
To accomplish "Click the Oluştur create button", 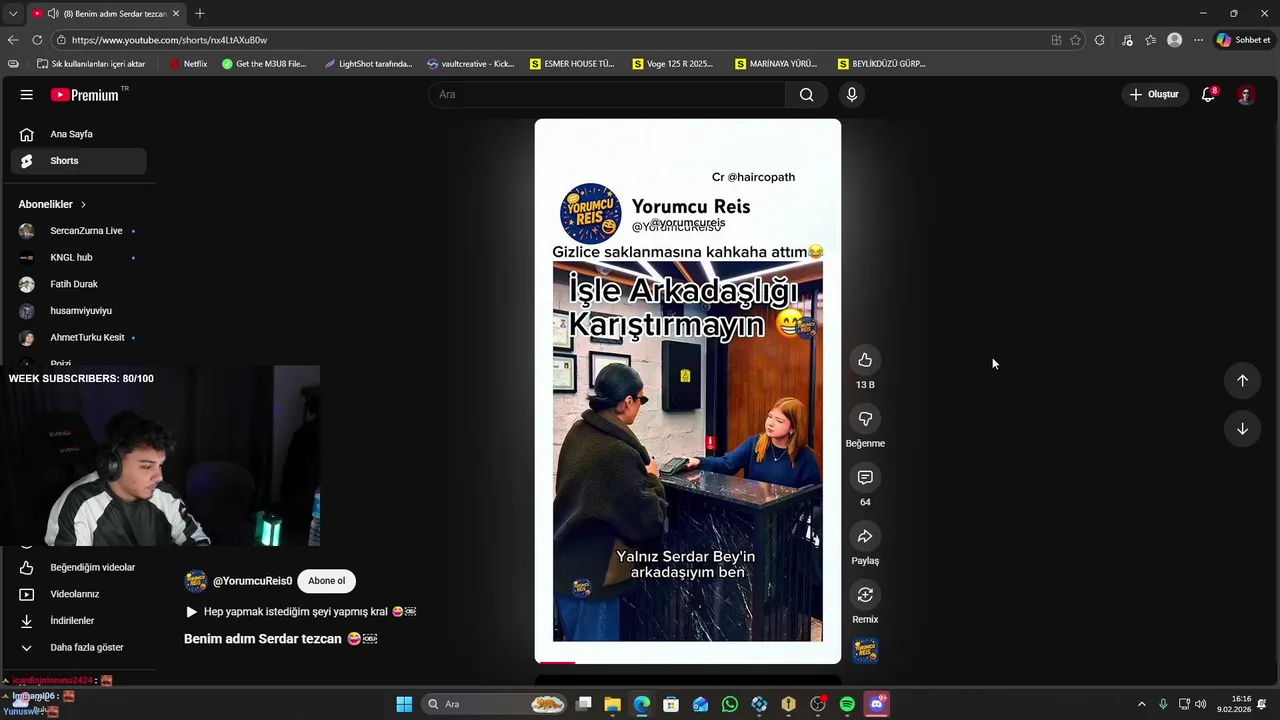I will click(x=1154, y=94).
